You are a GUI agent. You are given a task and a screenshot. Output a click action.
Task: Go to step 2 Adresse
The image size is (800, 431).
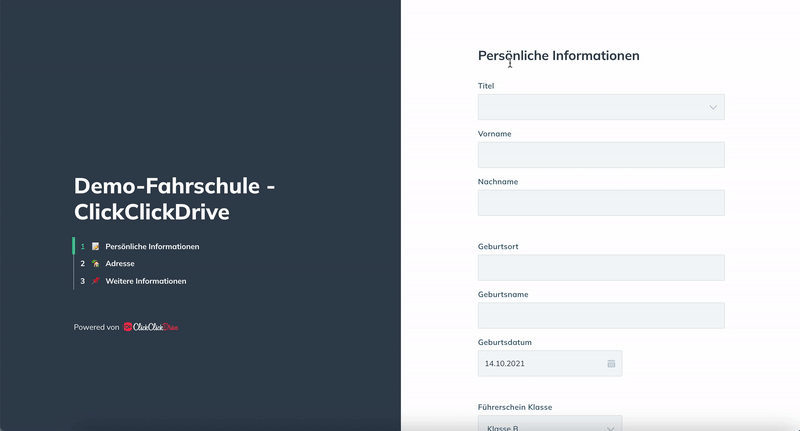click(107, 264)
